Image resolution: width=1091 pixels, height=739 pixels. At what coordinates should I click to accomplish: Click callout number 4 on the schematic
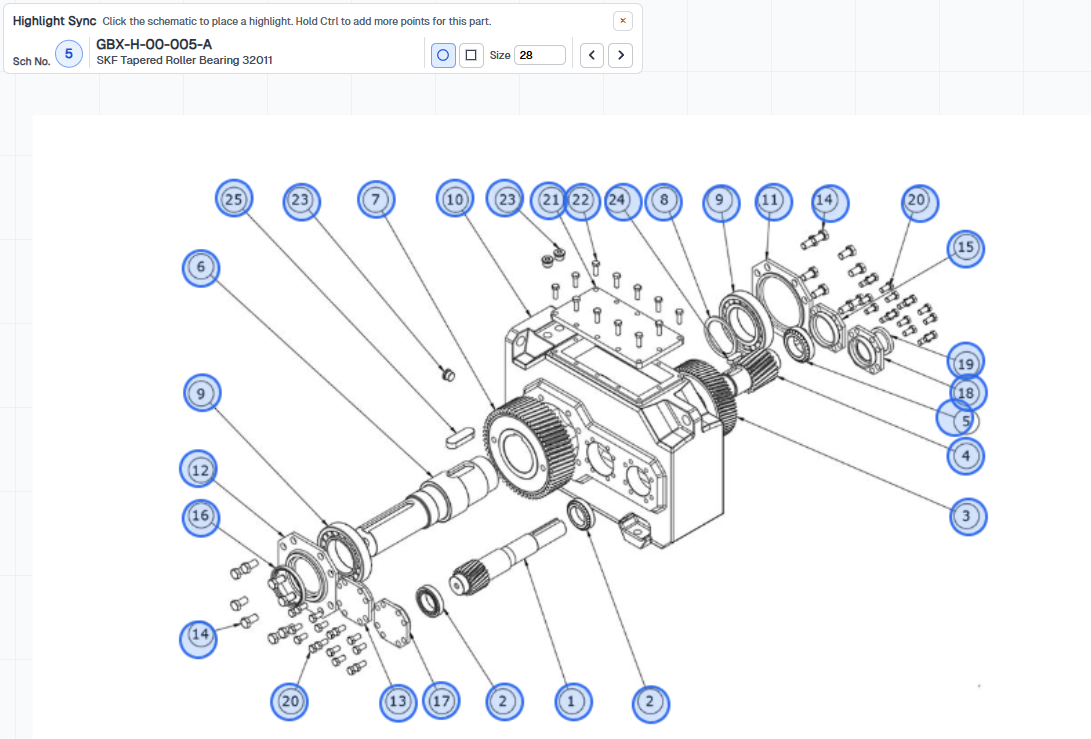point(966,456)
